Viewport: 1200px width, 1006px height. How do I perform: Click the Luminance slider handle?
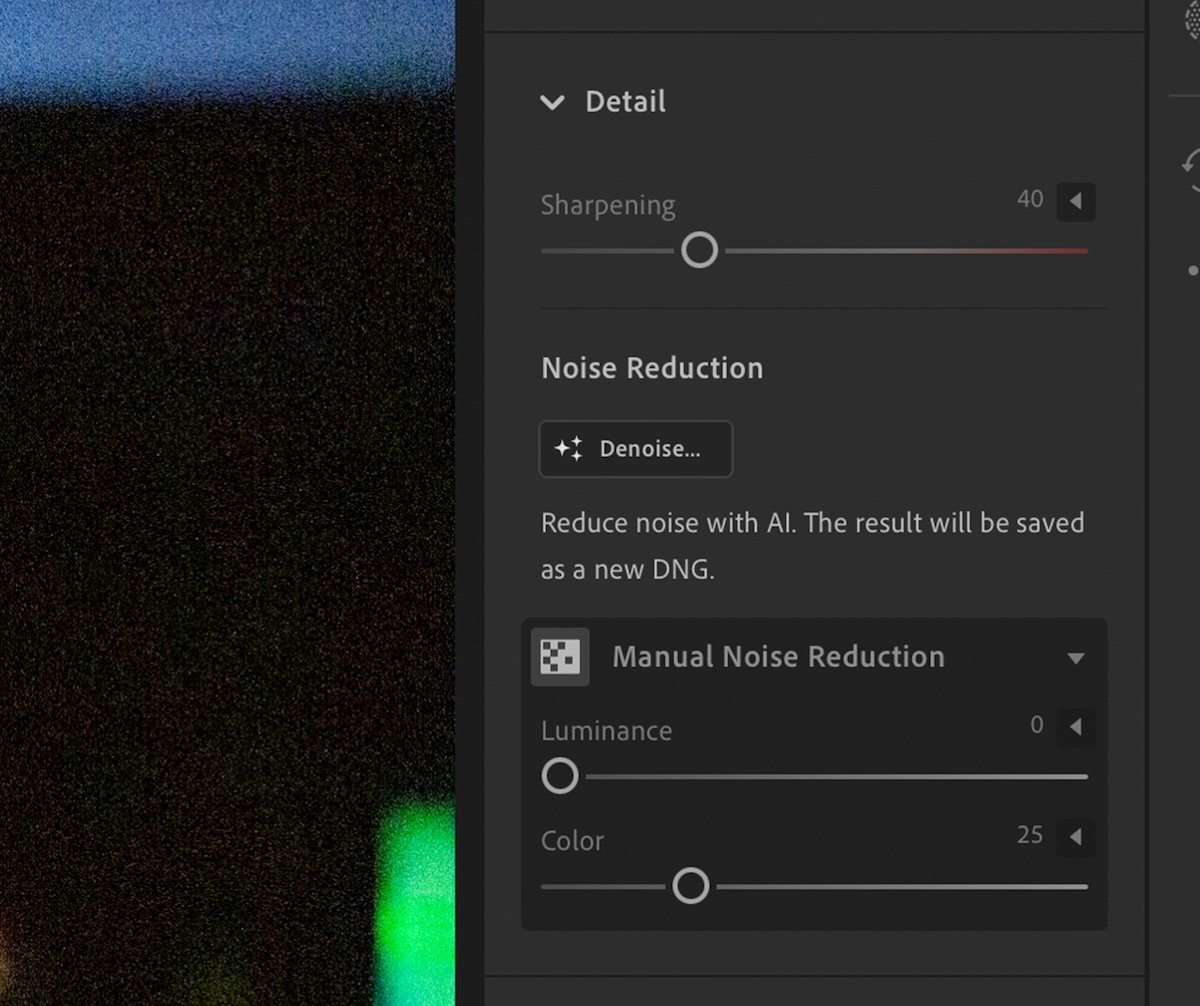pos(560,776)
